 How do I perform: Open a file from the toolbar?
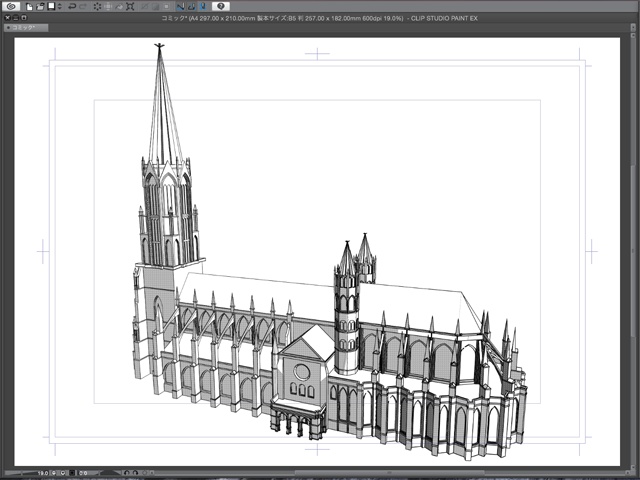(40, 6)
